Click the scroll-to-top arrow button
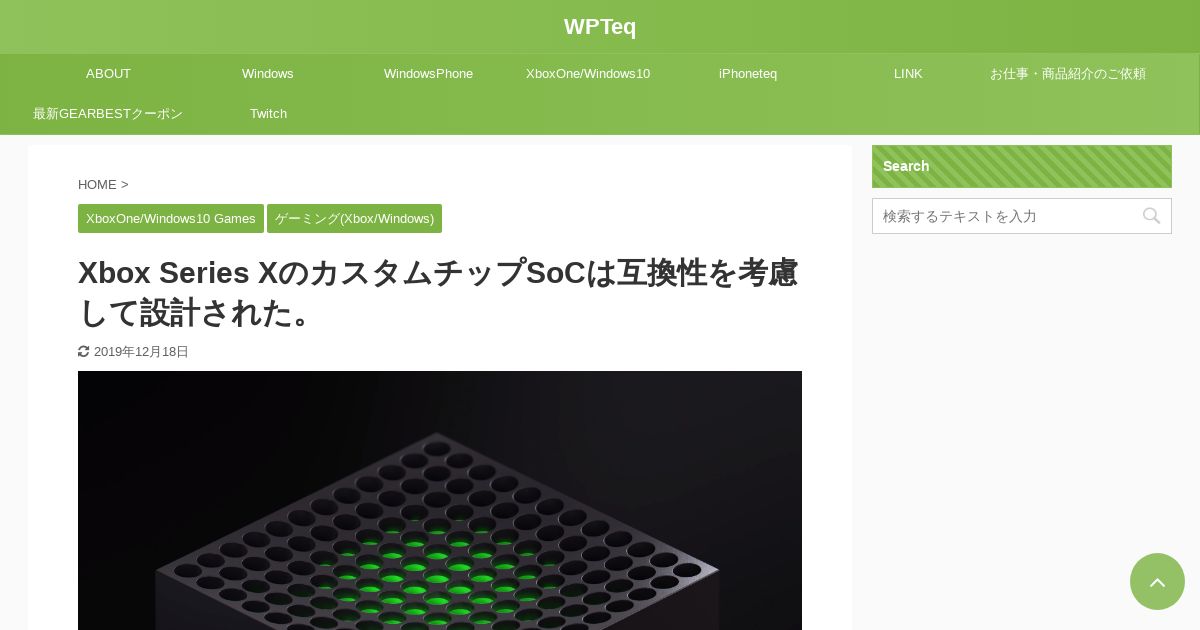This screenshot has height=630, width=1200. [1157, 581]
